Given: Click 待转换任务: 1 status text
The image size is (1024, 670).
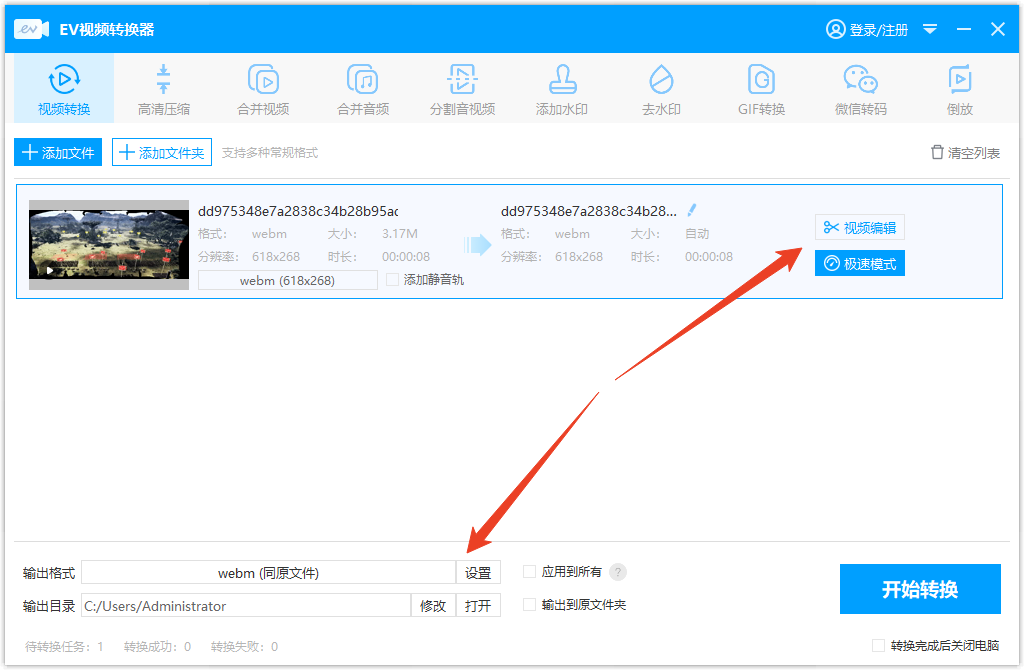Looking at the screenshot, I should click(x=64, y=646).
